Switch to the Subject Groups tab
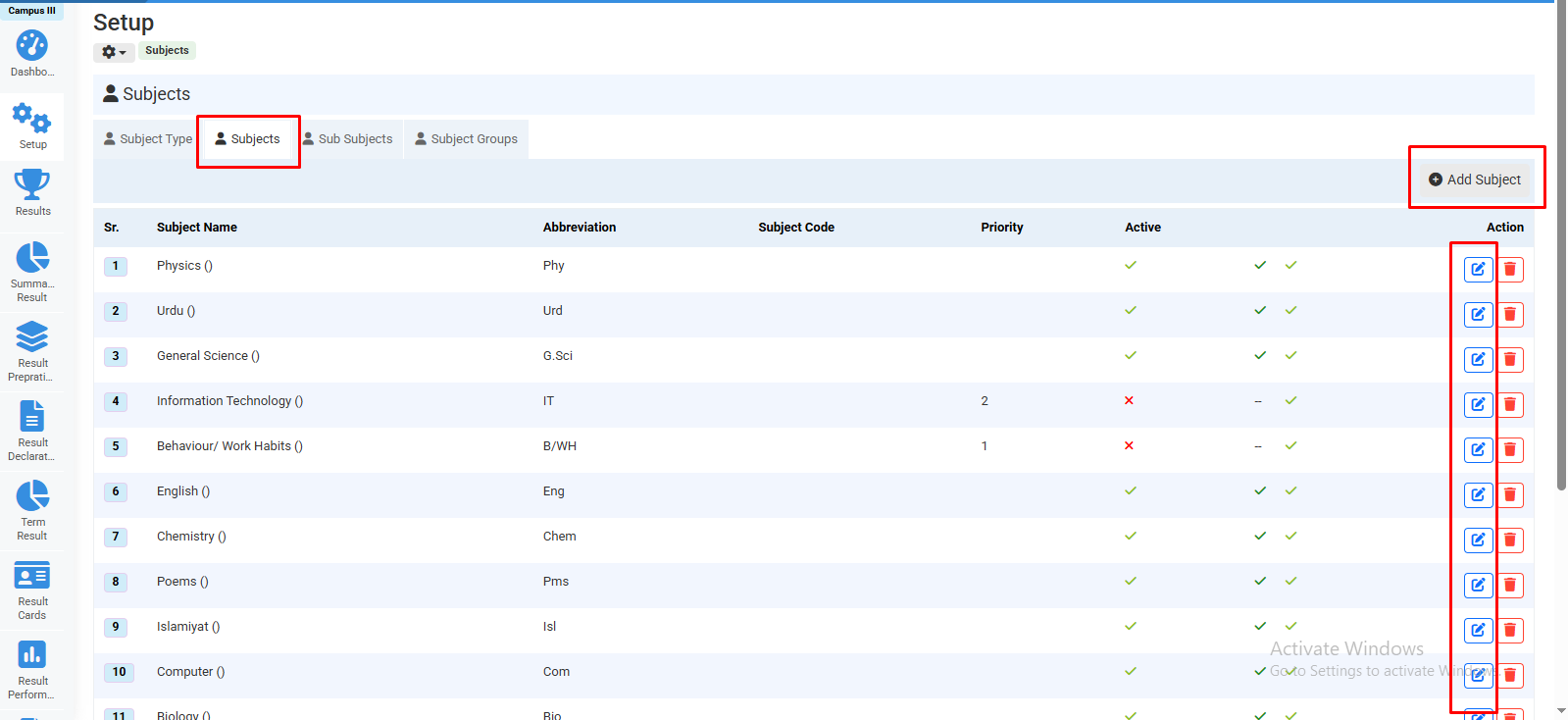Screen dimensions: 1568x720 pyautogui.click(x=466, y=139)
